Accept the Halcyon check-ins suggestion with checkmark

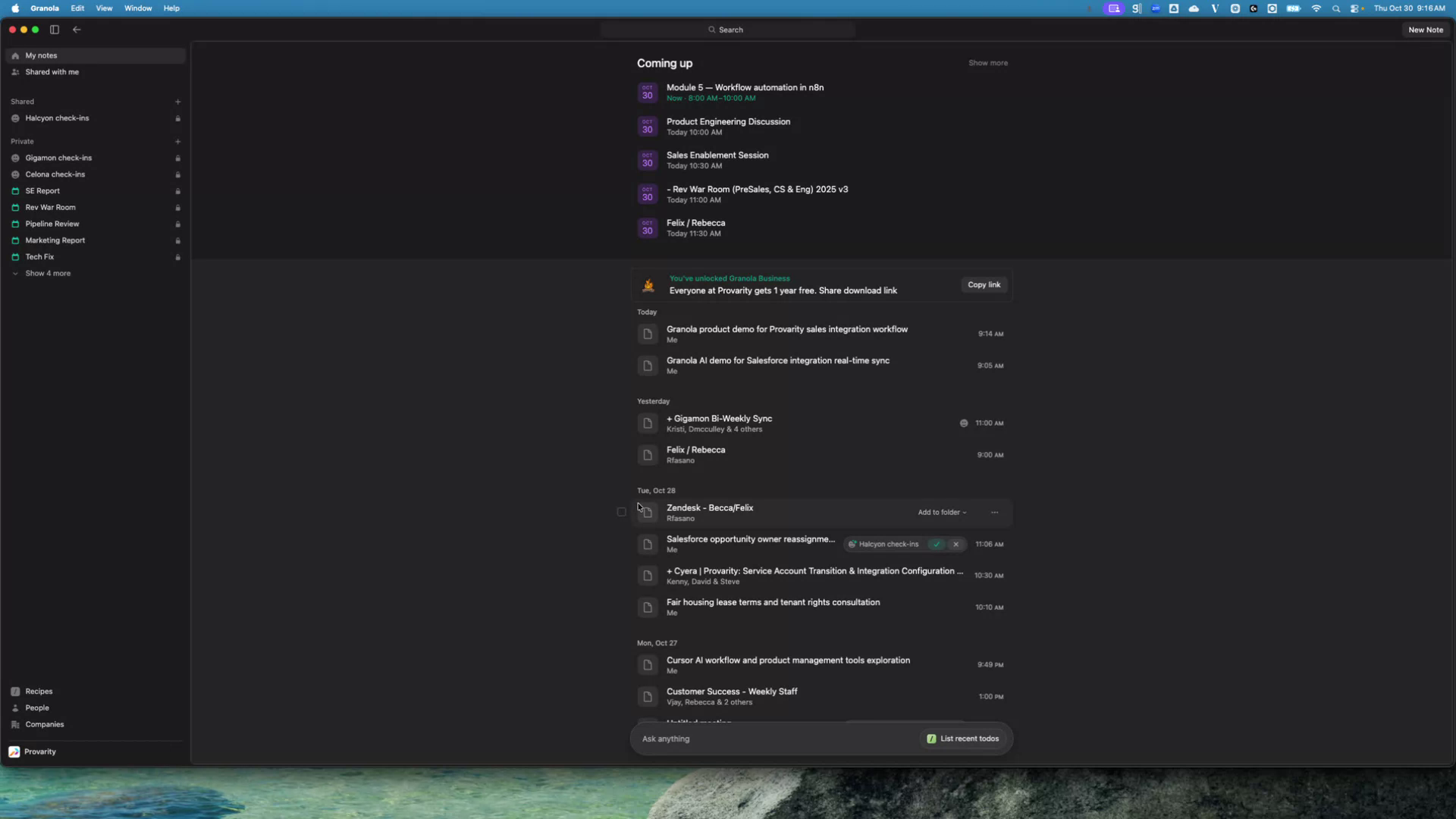(937, 544)
